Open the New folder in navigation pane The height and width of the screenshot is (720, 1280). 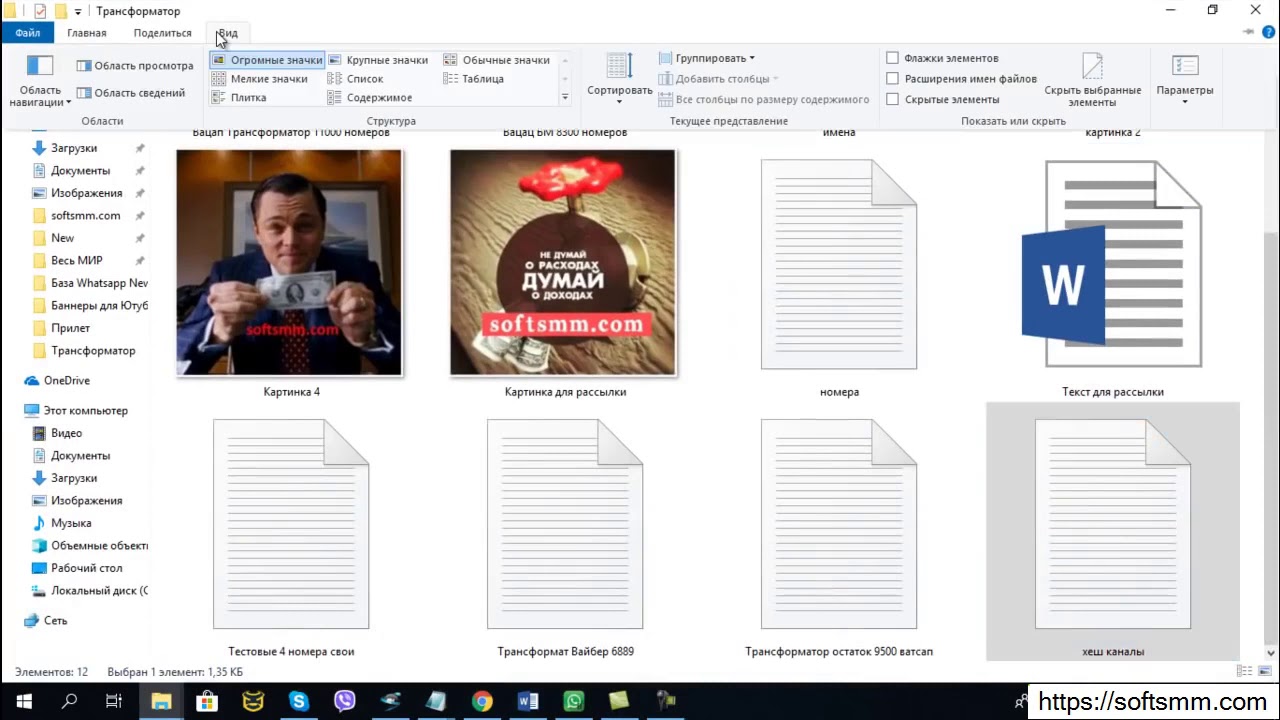(63, 238)
